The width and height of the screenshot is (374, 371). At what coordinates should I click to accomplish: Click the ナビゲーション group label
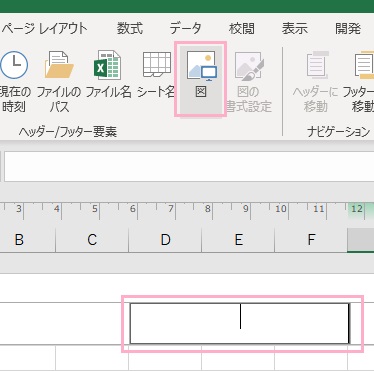pyautogui.click(x=339, y=132)
